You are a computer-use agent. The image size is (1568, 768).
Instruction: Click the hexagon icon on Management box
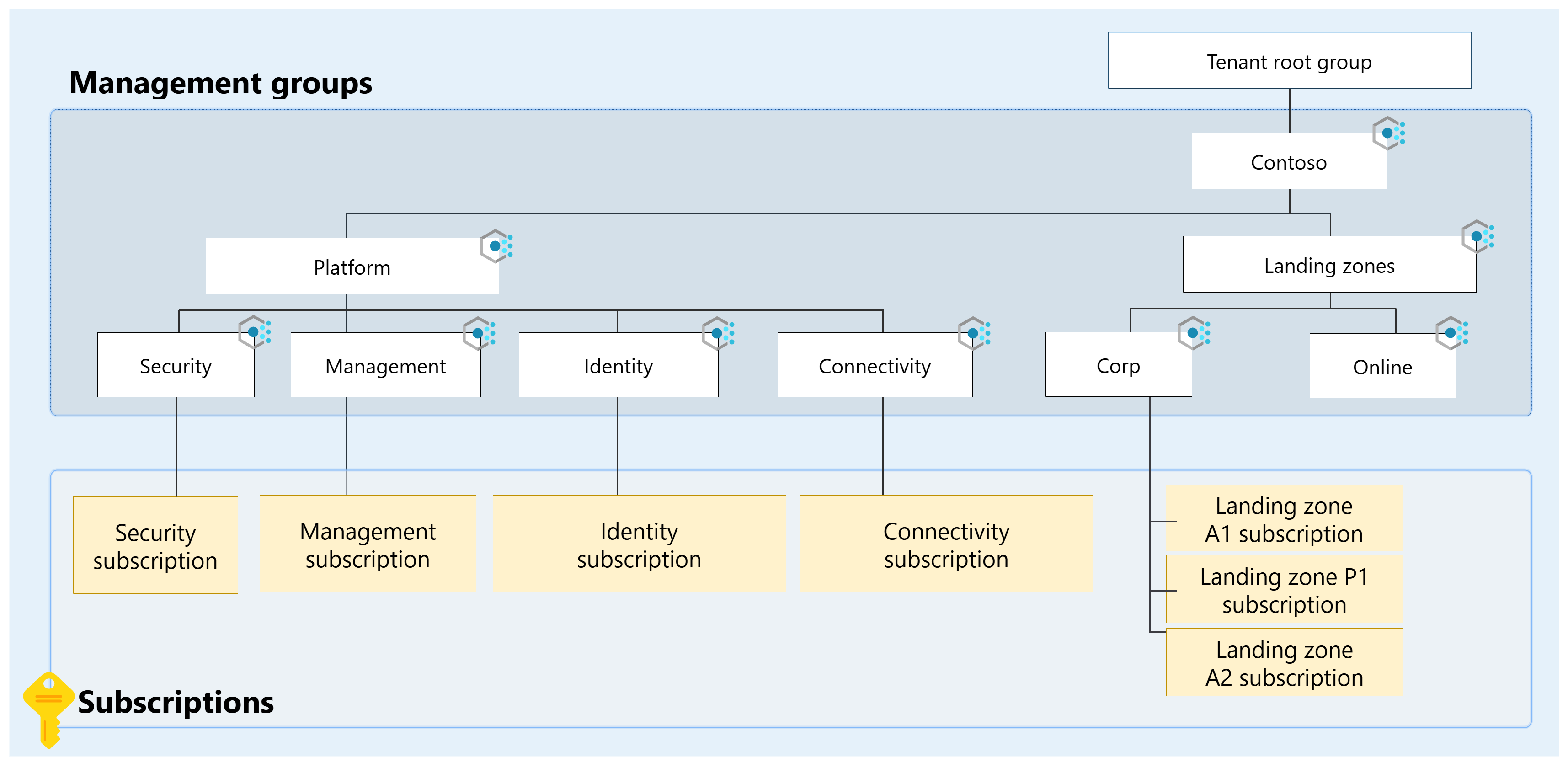479,333
